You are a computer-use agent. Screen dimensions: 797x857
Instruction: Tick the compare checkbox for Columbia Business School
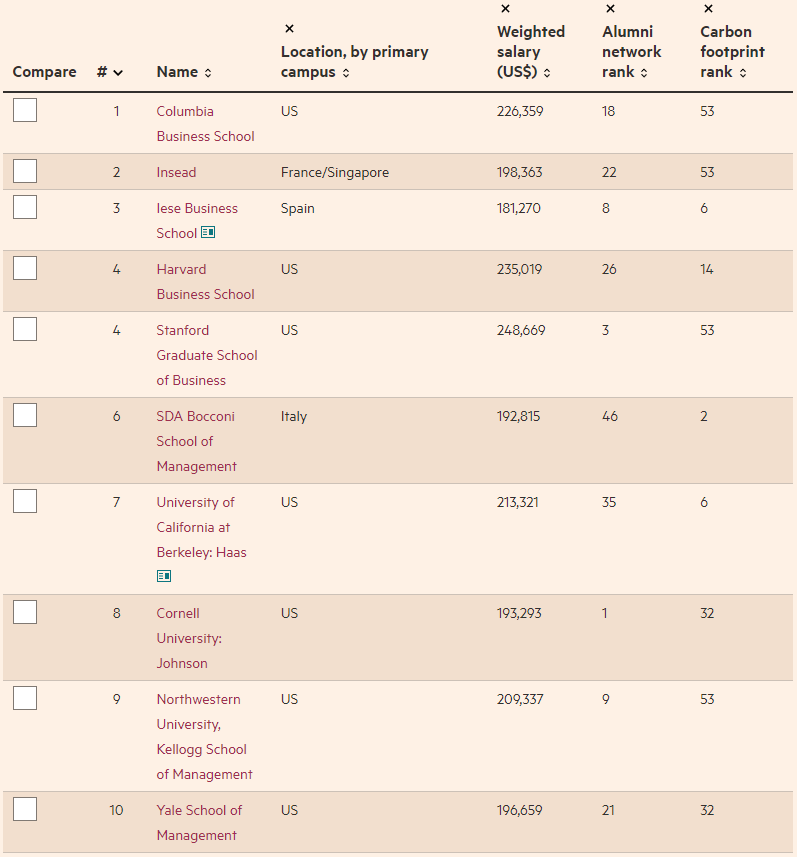click(x=25, y=110)
